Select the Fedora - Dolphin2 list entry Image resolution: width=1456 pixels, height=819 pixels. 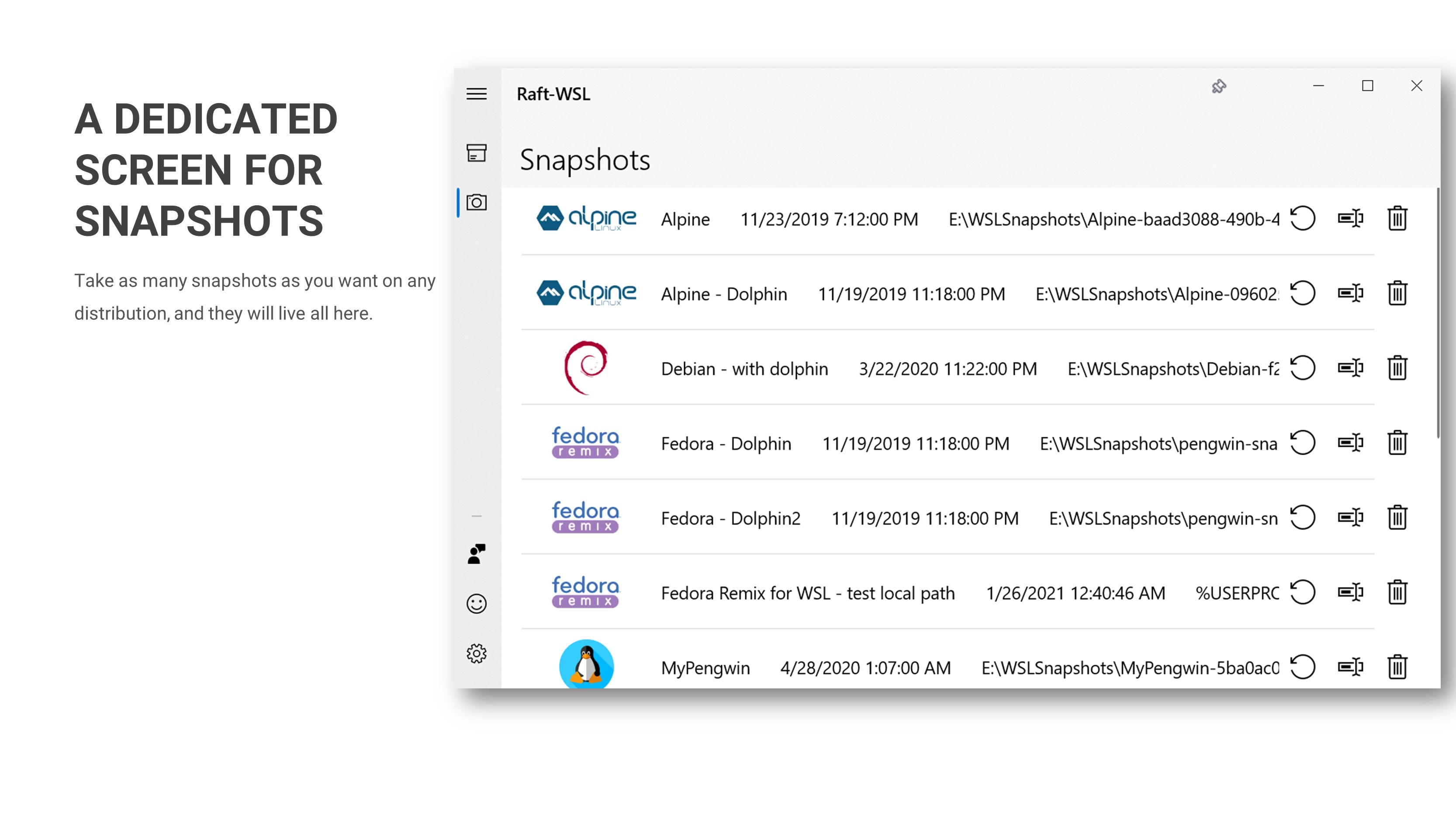(x=730, y=518)
